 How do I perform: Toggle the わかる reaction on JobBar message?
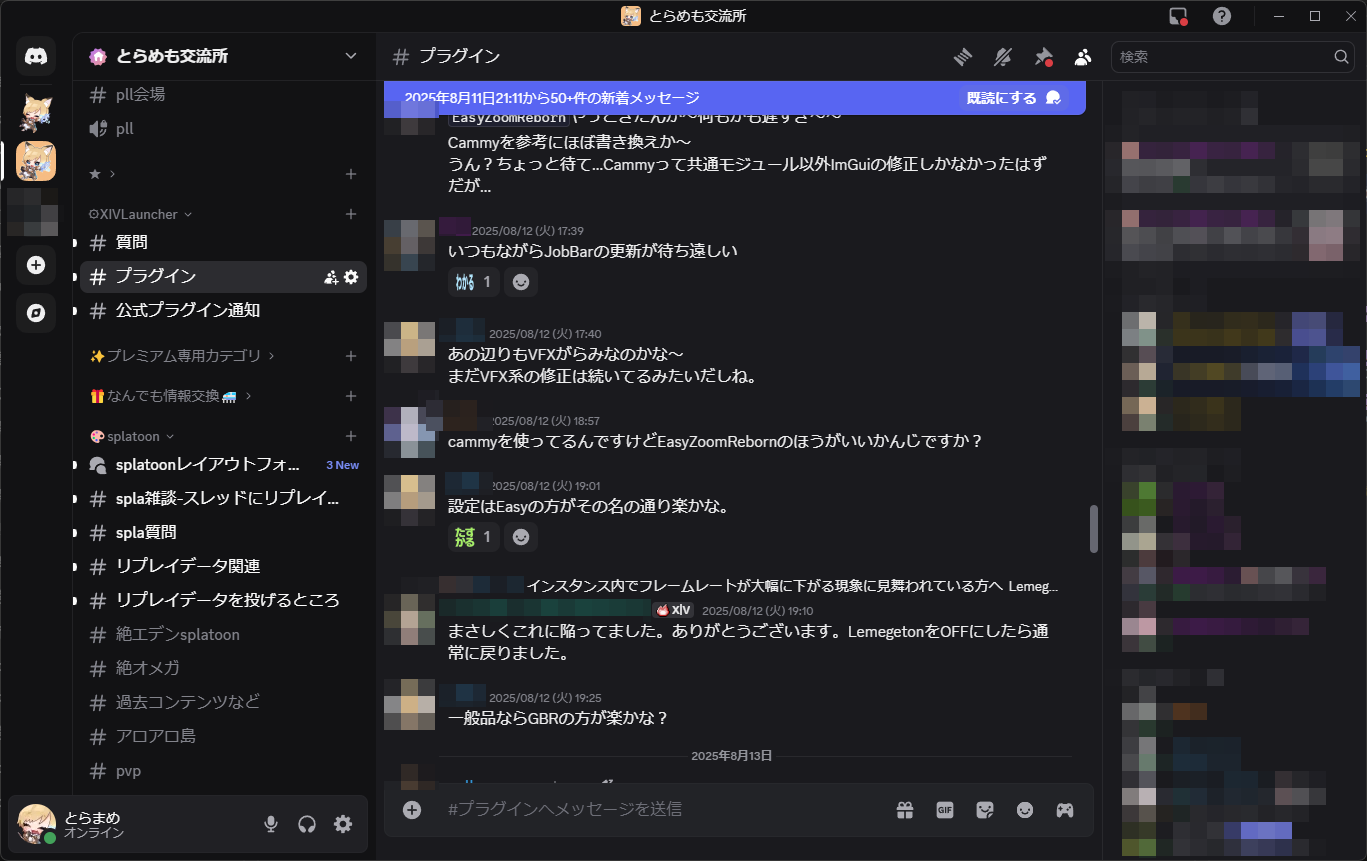click(x=474, y=282)
